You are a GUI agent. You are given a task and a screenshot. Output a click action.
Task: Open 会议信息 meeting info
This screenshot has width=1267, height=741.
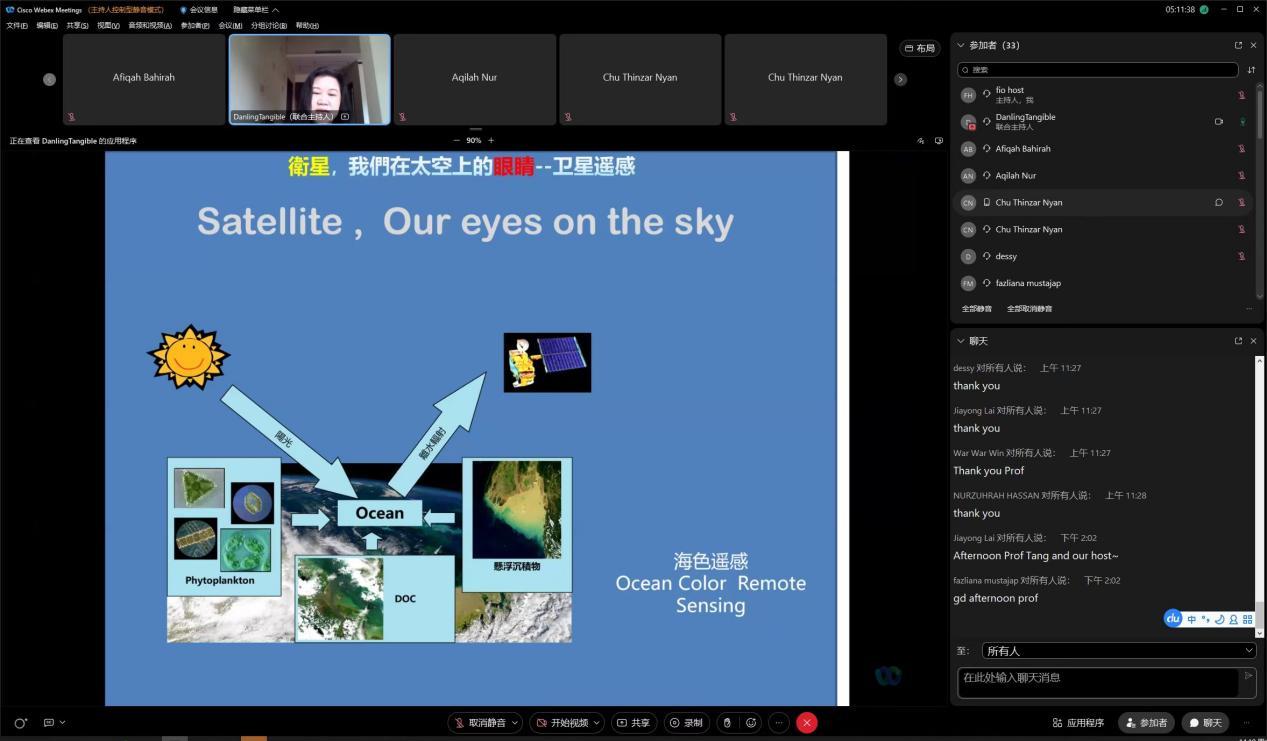pyautogui.click(x=198, y=10)
